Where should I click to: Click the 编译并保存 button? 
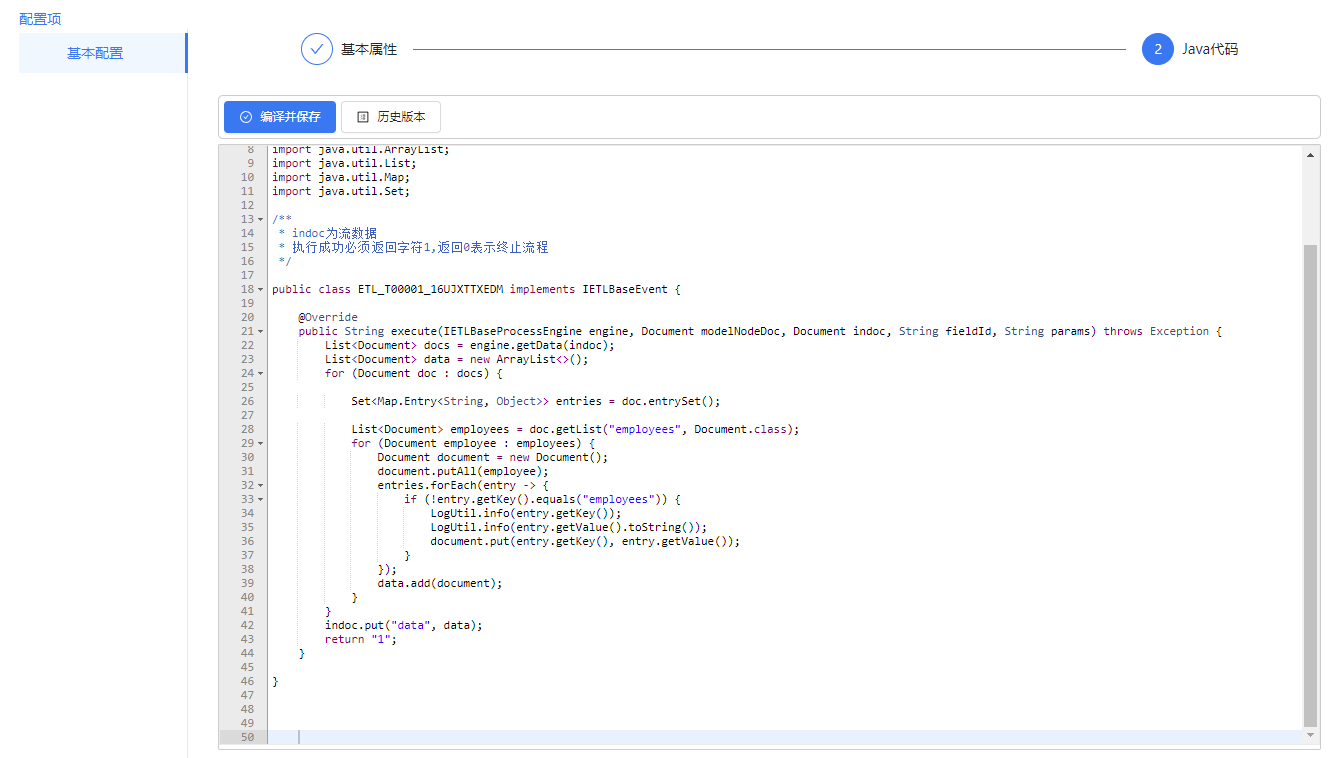coord(279,117)
